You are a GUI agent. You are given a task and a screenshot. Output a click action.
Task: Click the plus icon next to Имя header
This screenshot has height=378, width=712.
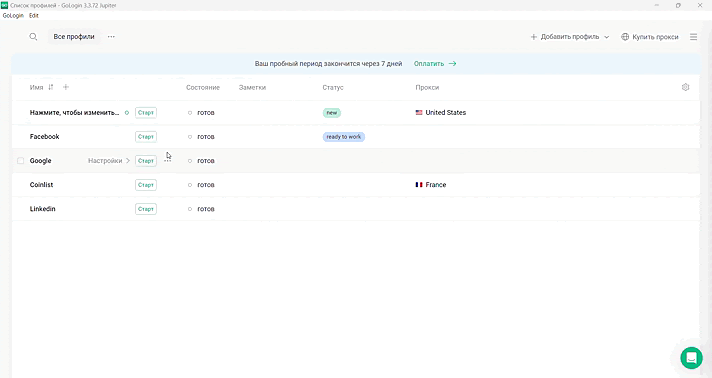(x=66, y=87)
